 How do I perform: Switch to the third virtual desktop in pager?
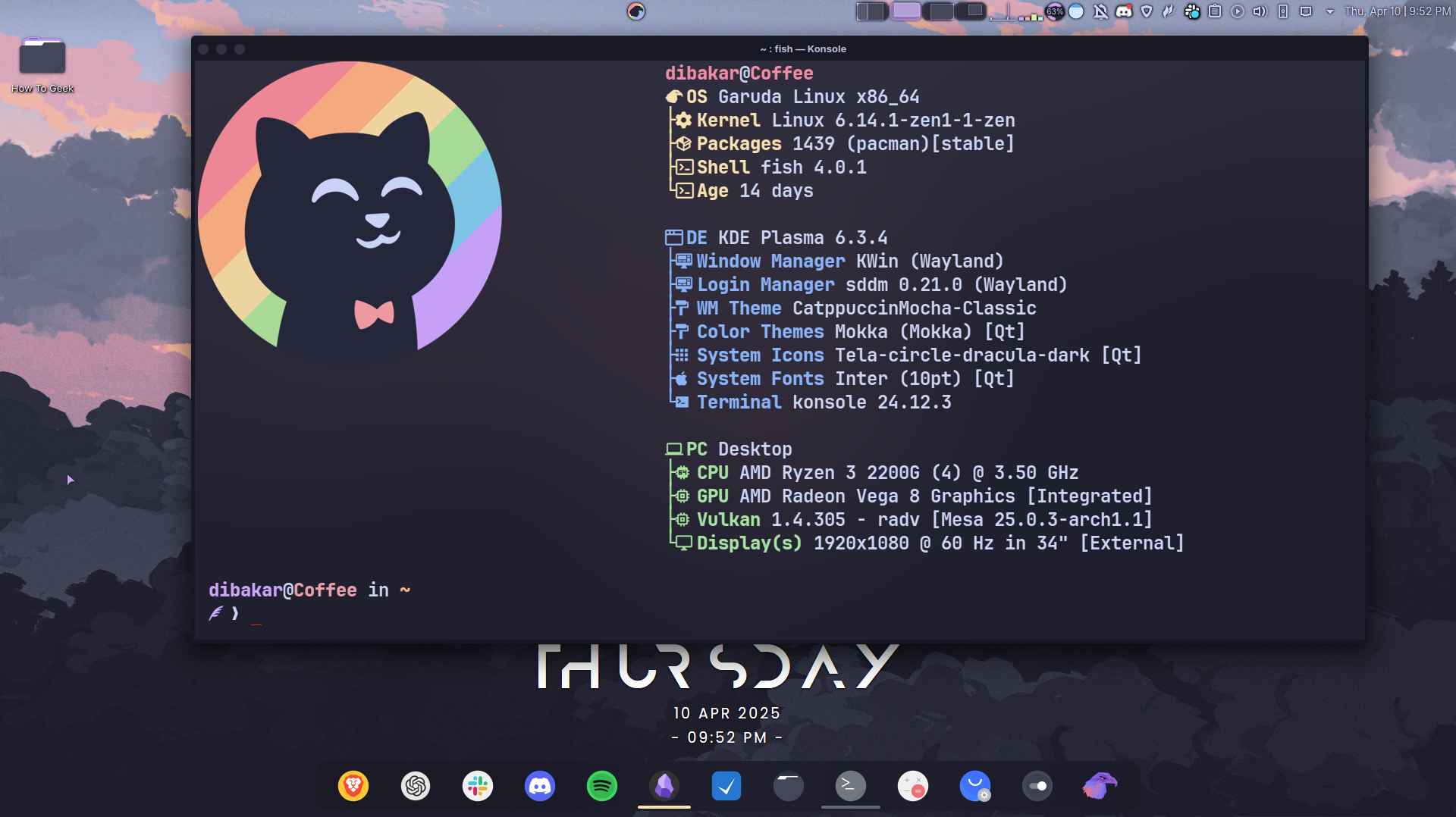point(940,11)
